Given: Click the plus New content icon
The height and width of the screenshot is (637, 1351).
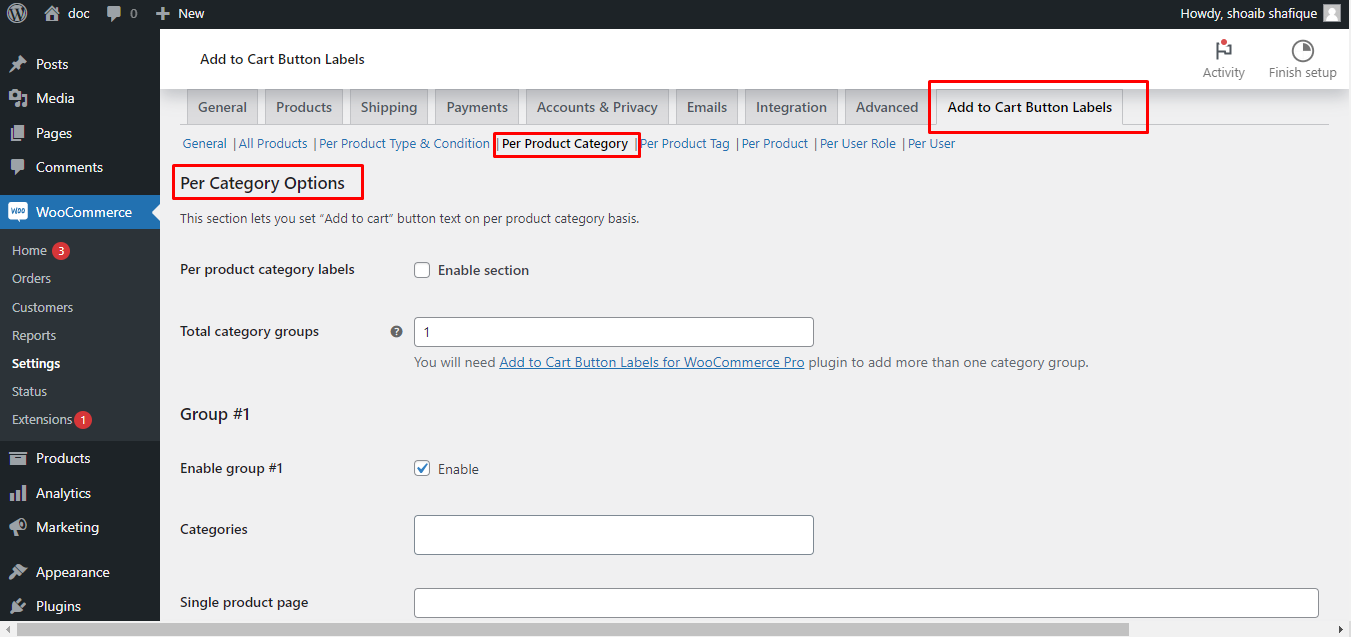Looking at the screenshot, I should [x=163, y=14].
